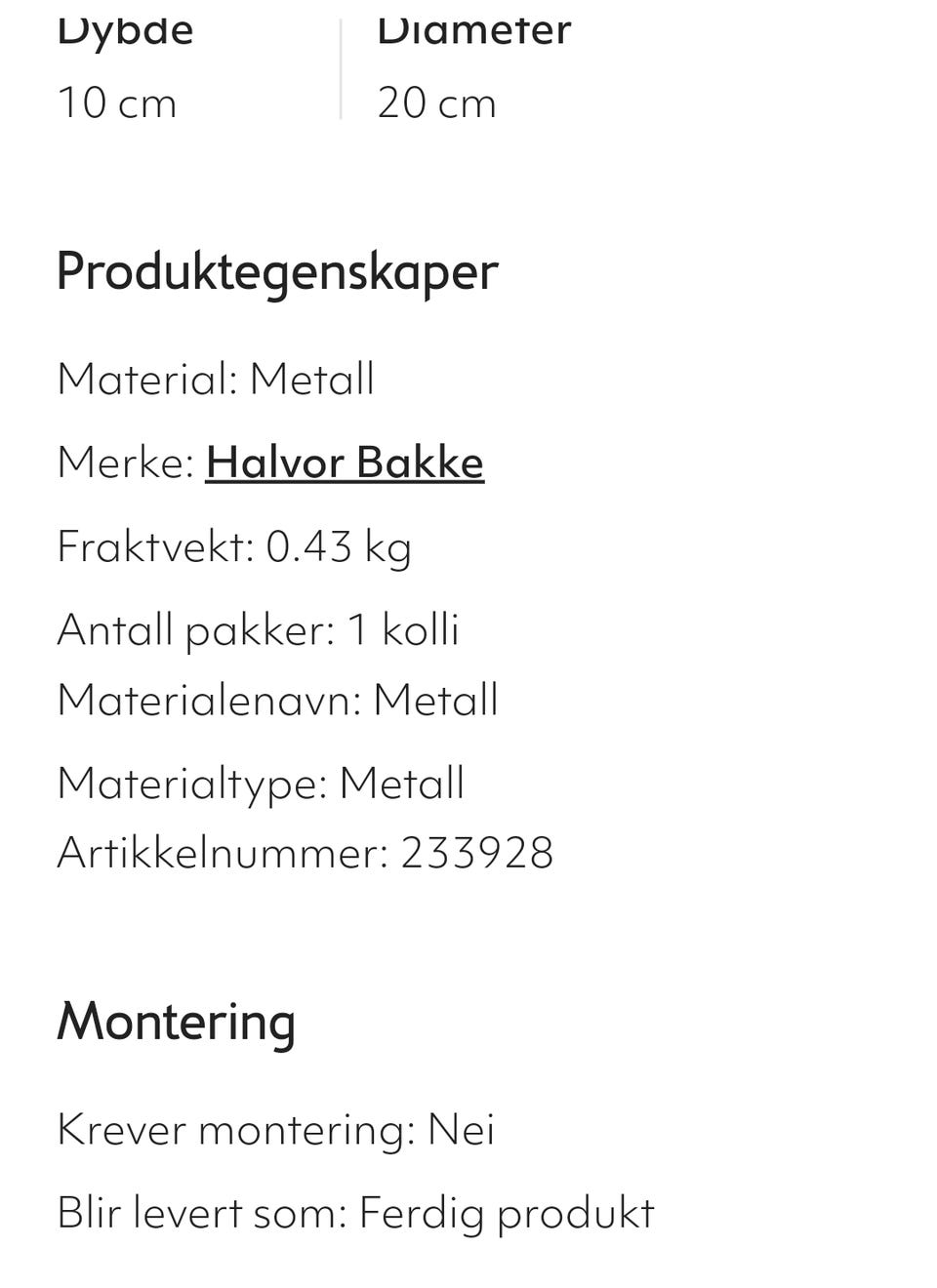Open the Halvor Bakke brand link
The width and height of the screenshot is (937, 1288).
(345, 463)
